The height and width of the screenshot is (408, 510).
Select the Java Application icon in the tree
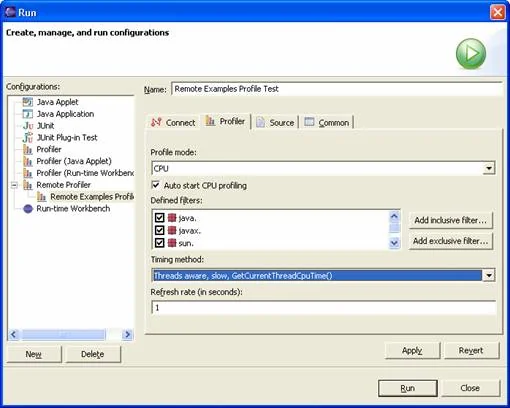click(28, 114)
